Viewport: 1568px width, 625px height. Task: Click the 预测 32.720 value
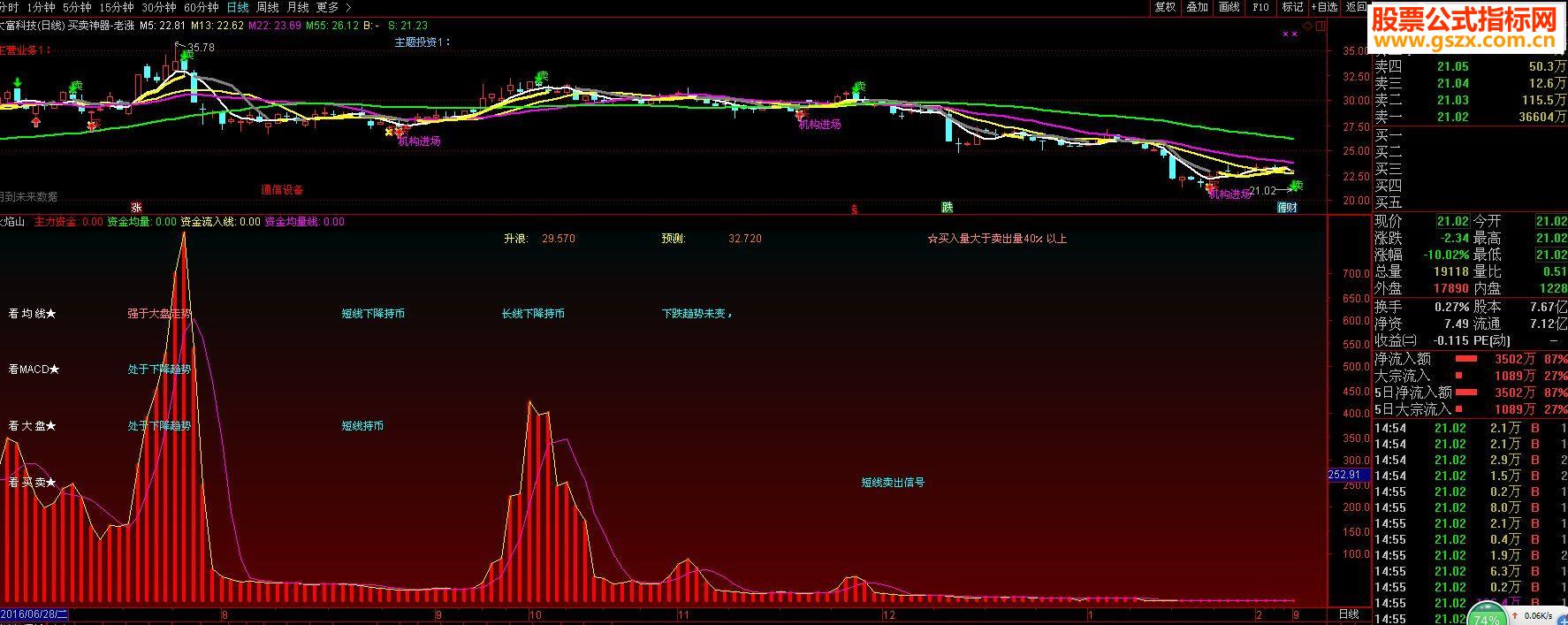pos(744,239)
